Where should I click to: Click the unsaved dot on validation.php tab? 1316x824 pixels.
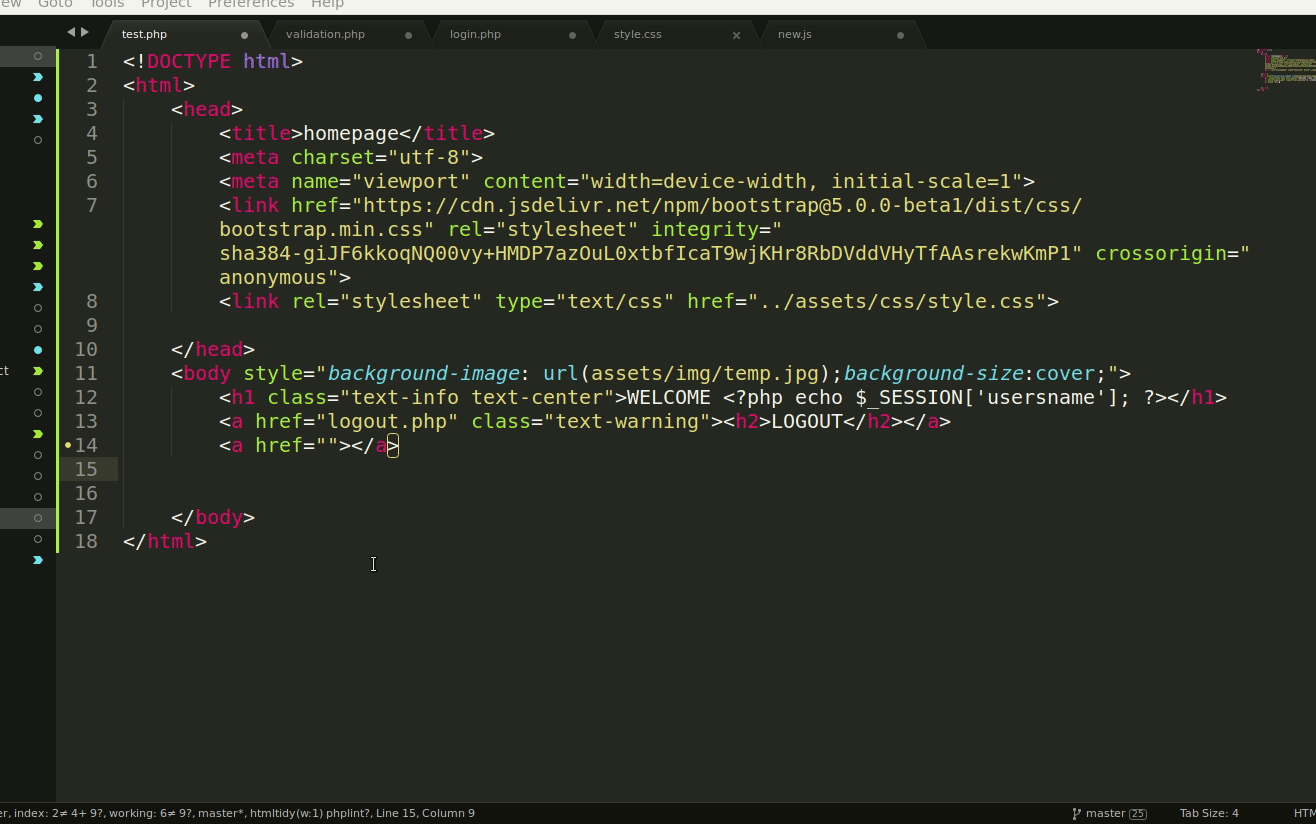point(408,35)
